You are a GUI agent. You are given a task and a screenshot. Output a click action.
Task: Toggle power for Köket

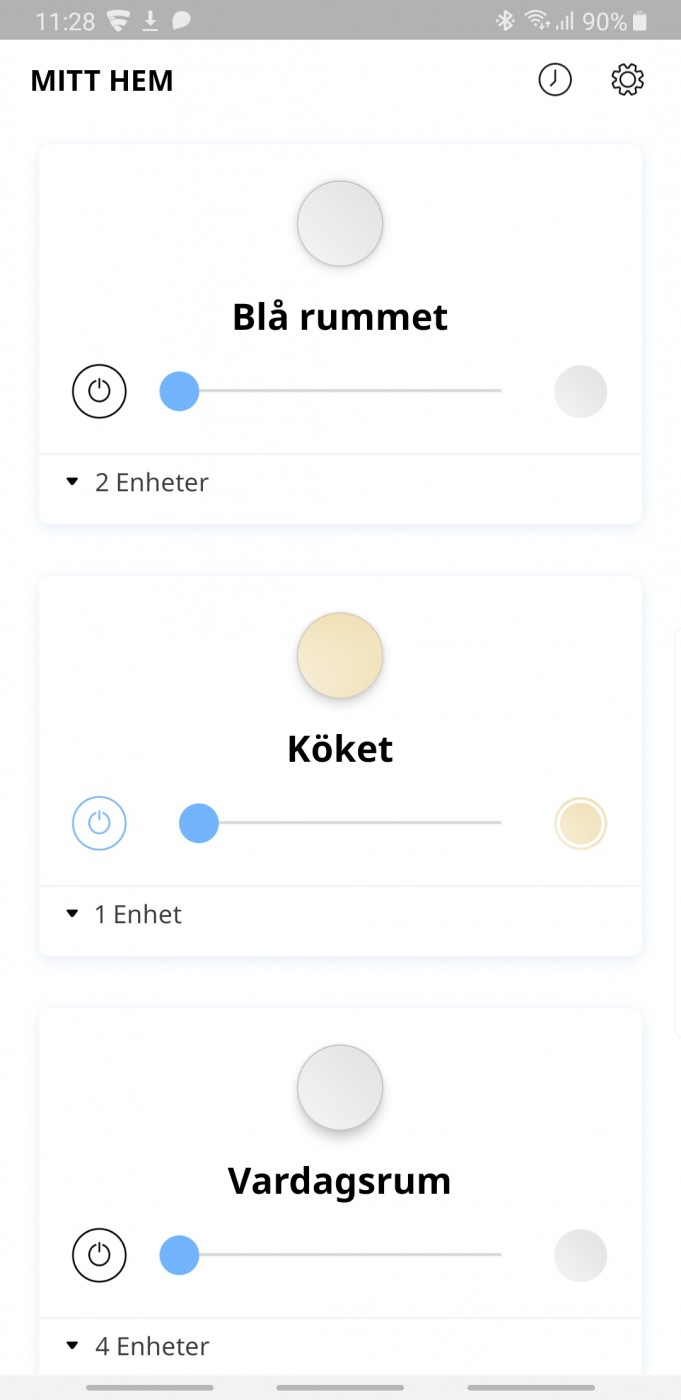pyautogui.click(x=99, y=824)
